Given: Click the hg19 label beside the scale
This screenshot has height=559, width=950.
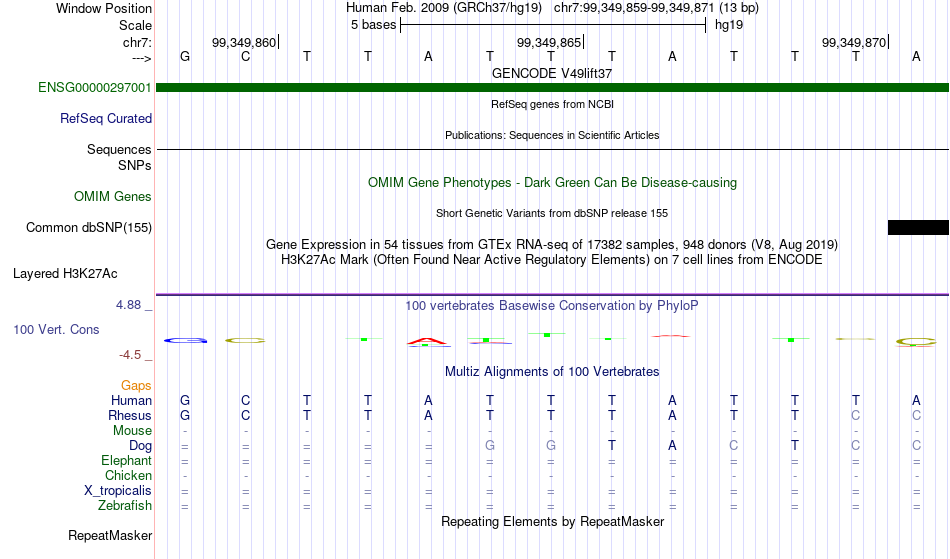Looking at the screenshot, I should tap(729, 25).
